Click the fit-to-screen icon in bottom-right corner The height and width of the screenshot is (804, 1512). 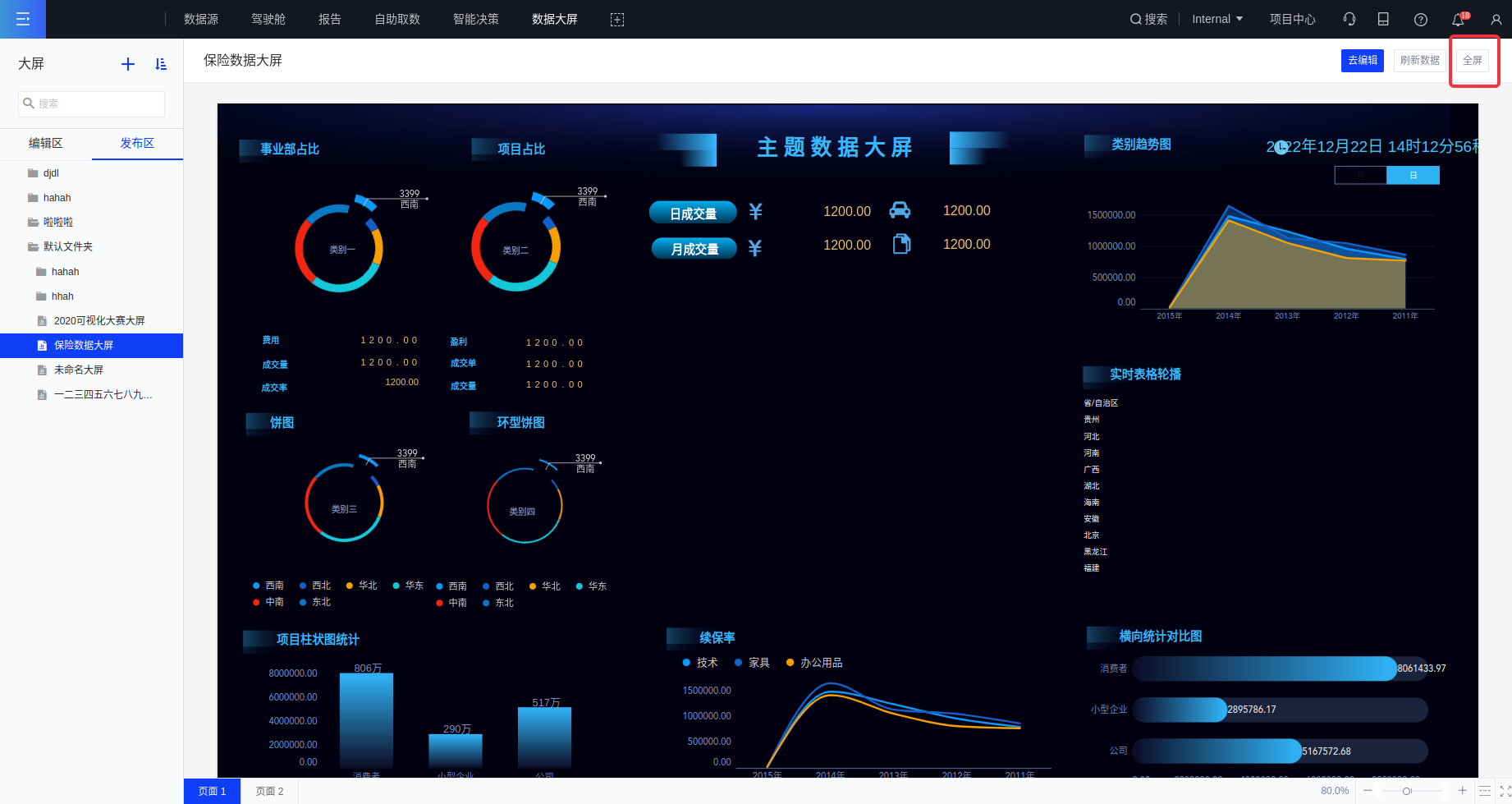[x=1505, y=790]
